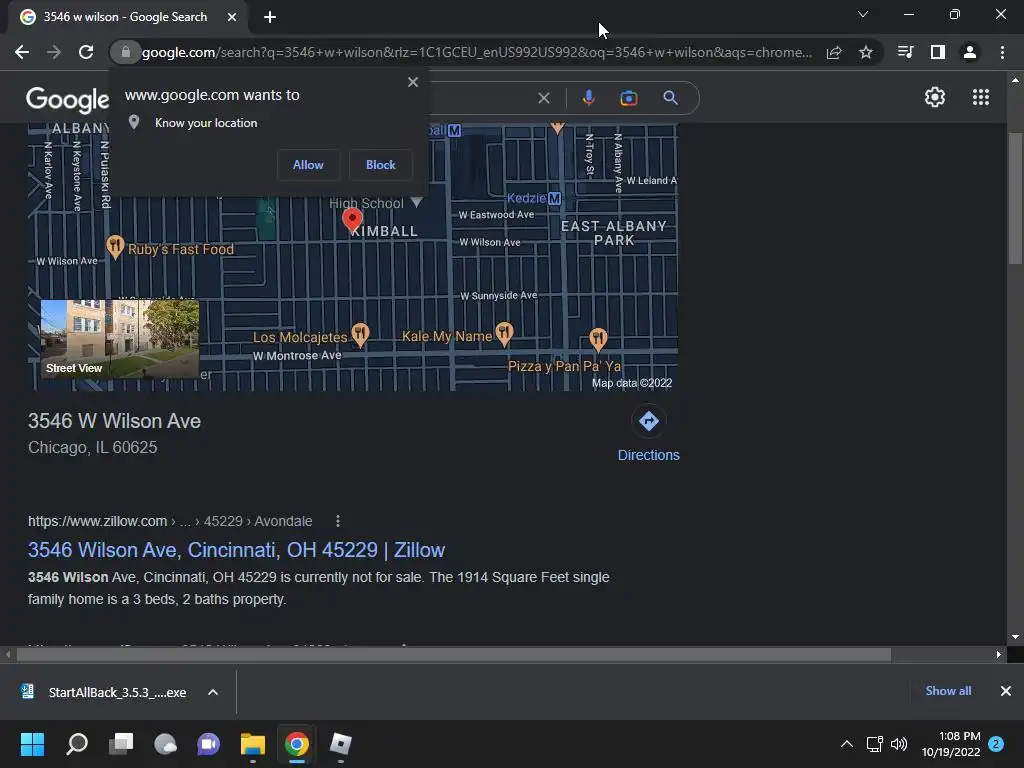Open Chrome three-dot menu
Screen dimensions: 1024x768
[1002, 52]
